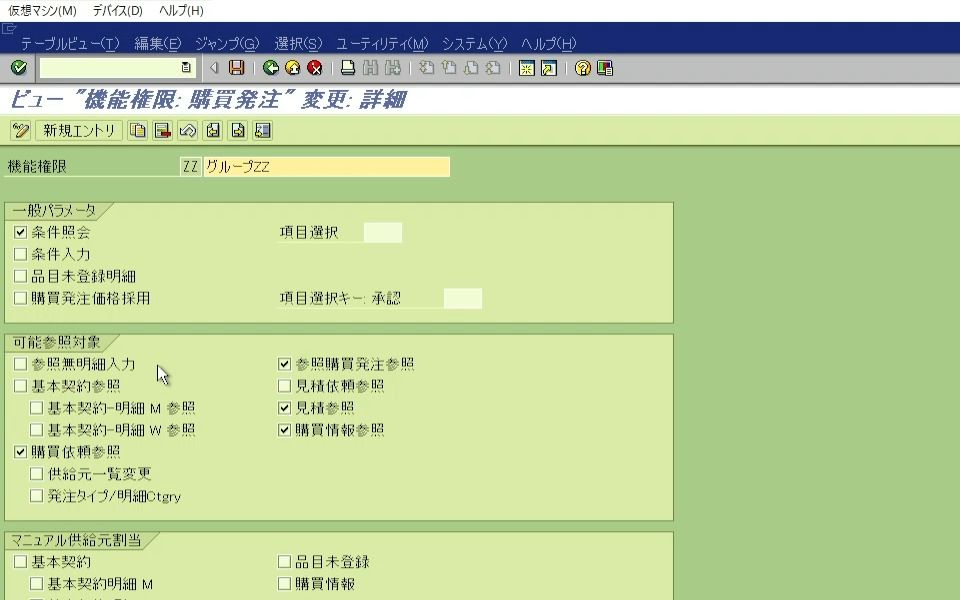Click the Copy As icon
Image resolution: width=960 pixels, height=600 pixels.
coord(138,130)
